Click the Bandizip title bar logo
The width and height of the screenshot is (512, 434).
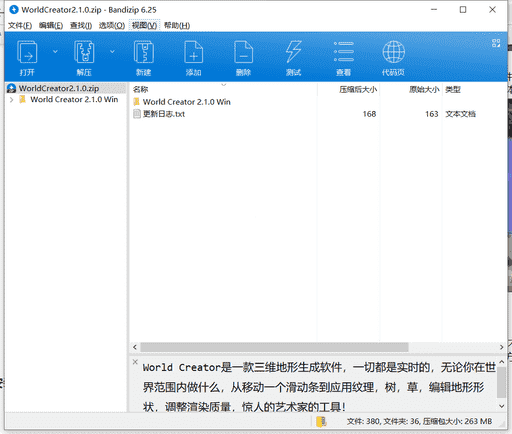(x=14, y=10)
